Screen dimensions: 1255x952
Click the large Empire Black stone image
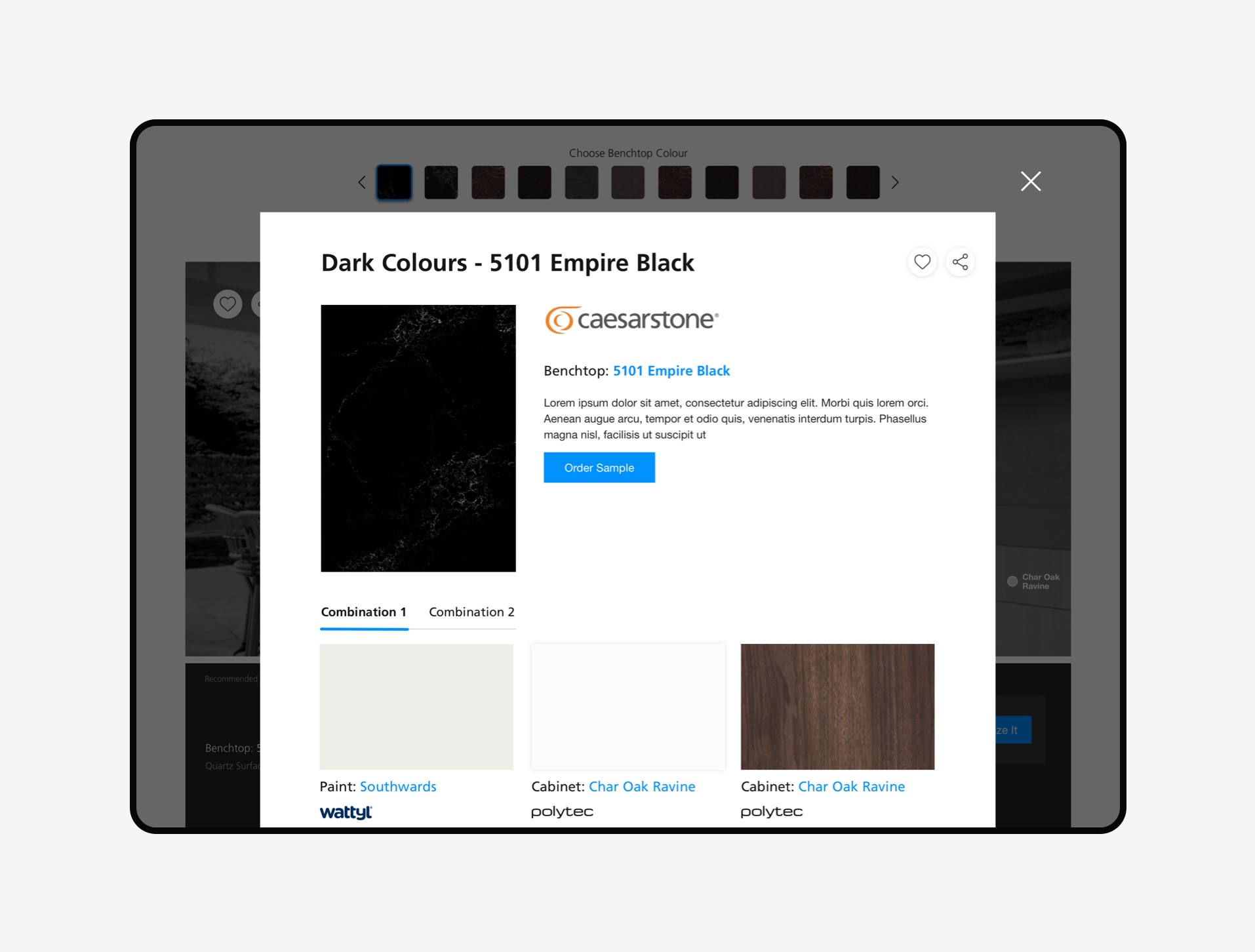[x=418, y=438]
